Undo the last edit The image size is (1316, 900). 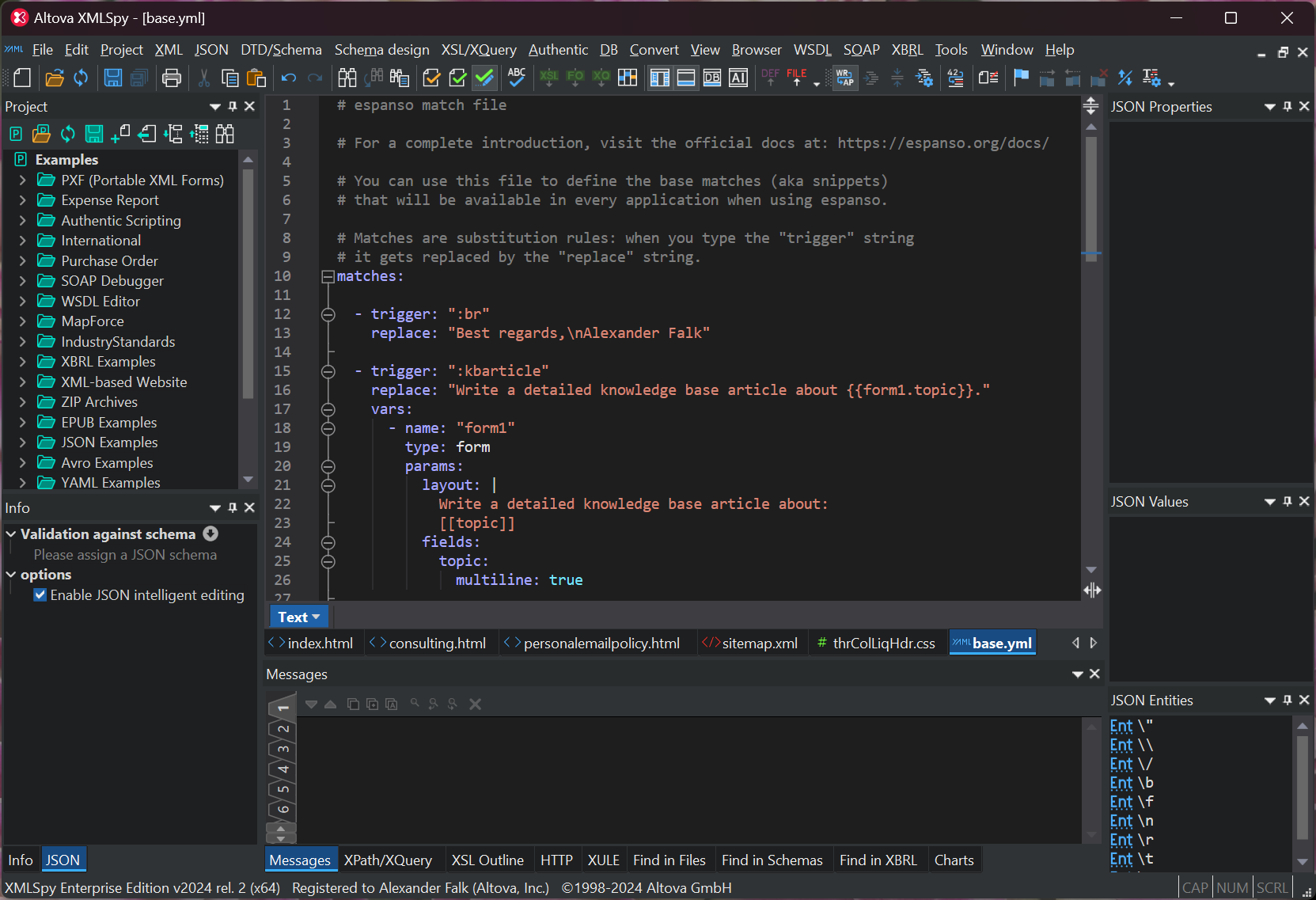pos(289,78)
